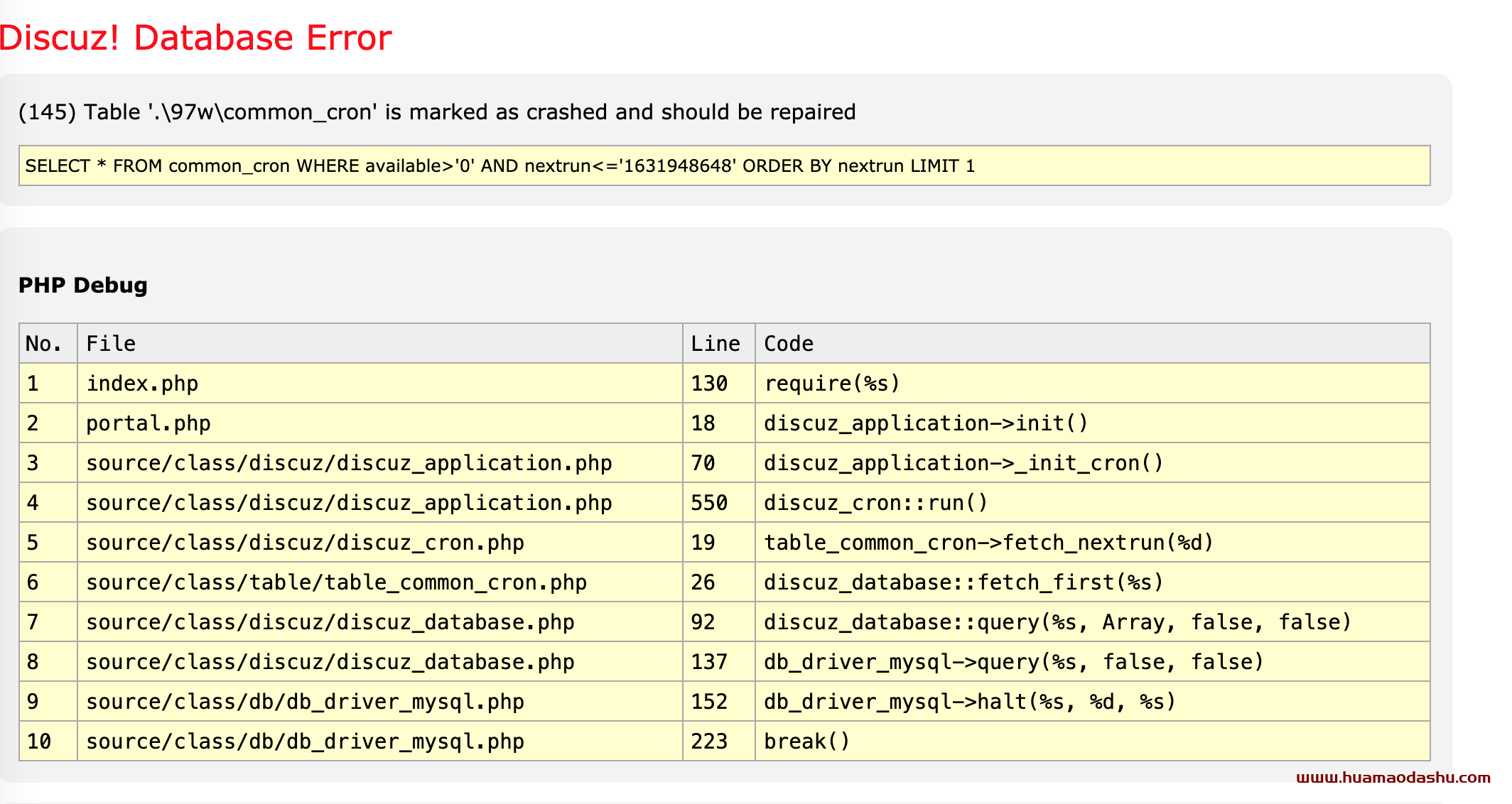This screenshot has height=804, width=1512.
Task: Click the 'Discuz! Database Error' heading
Action: (x=195, y=38)
